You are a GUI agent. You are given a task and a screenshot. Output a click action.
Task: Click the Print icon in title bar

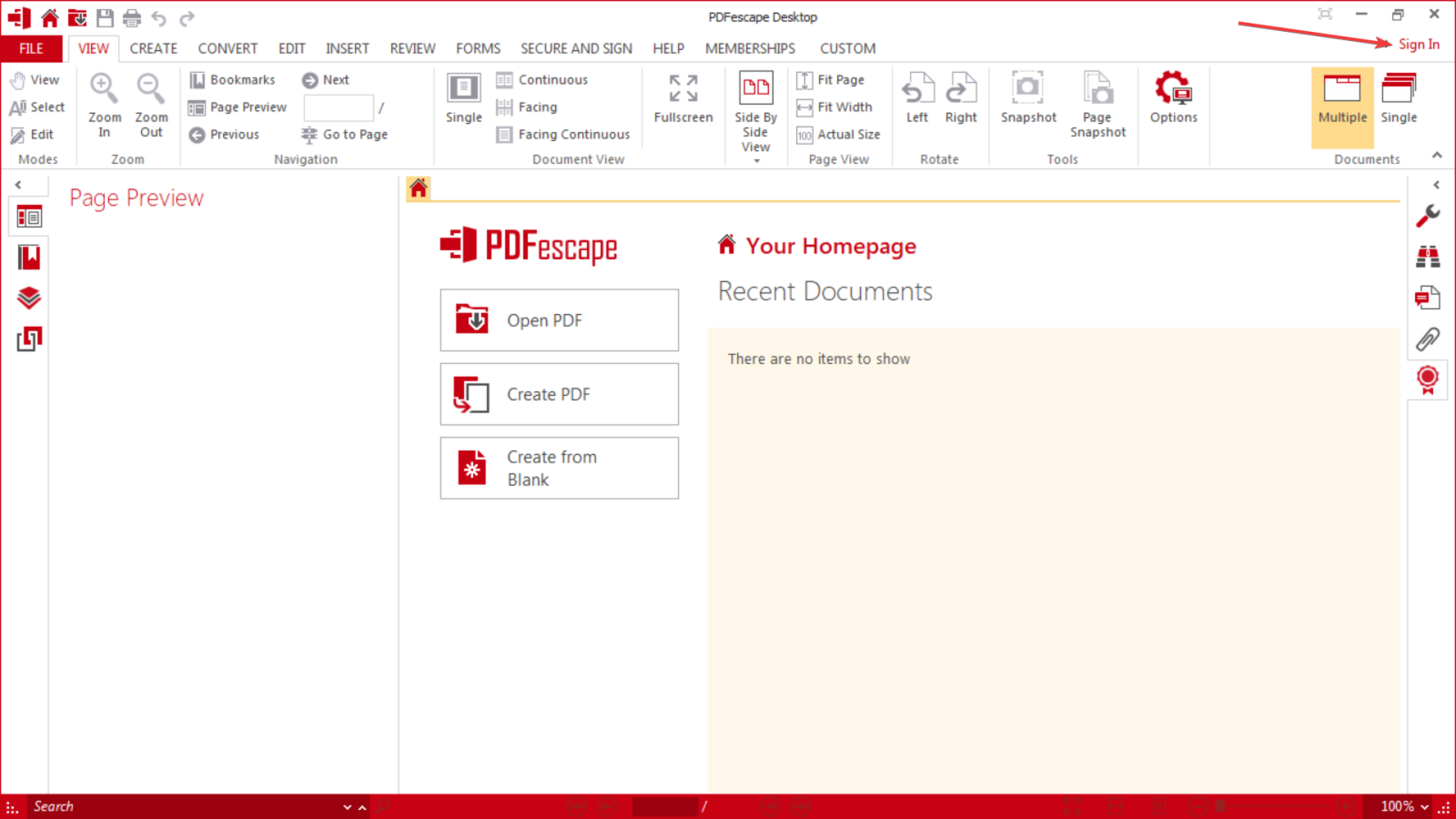[132, 17]
